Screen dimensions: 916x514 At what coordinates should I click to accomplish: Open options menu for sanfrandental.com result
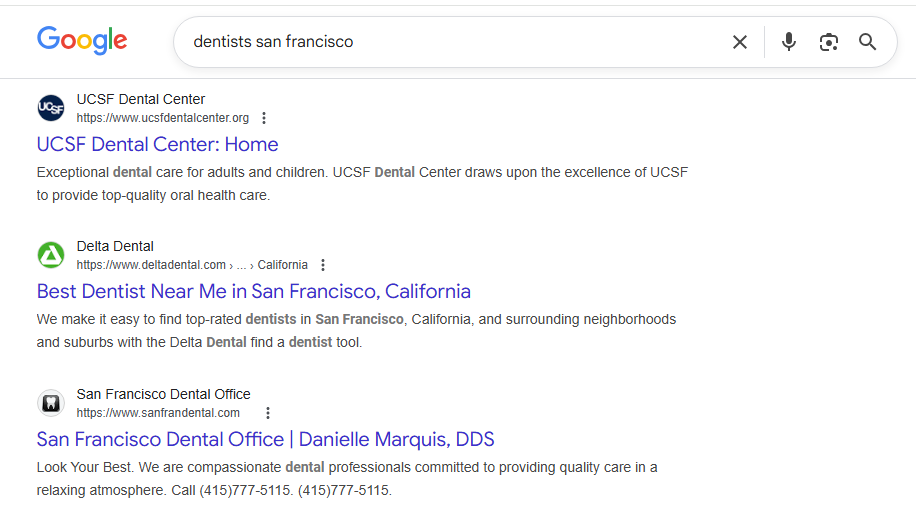point(268,413)
